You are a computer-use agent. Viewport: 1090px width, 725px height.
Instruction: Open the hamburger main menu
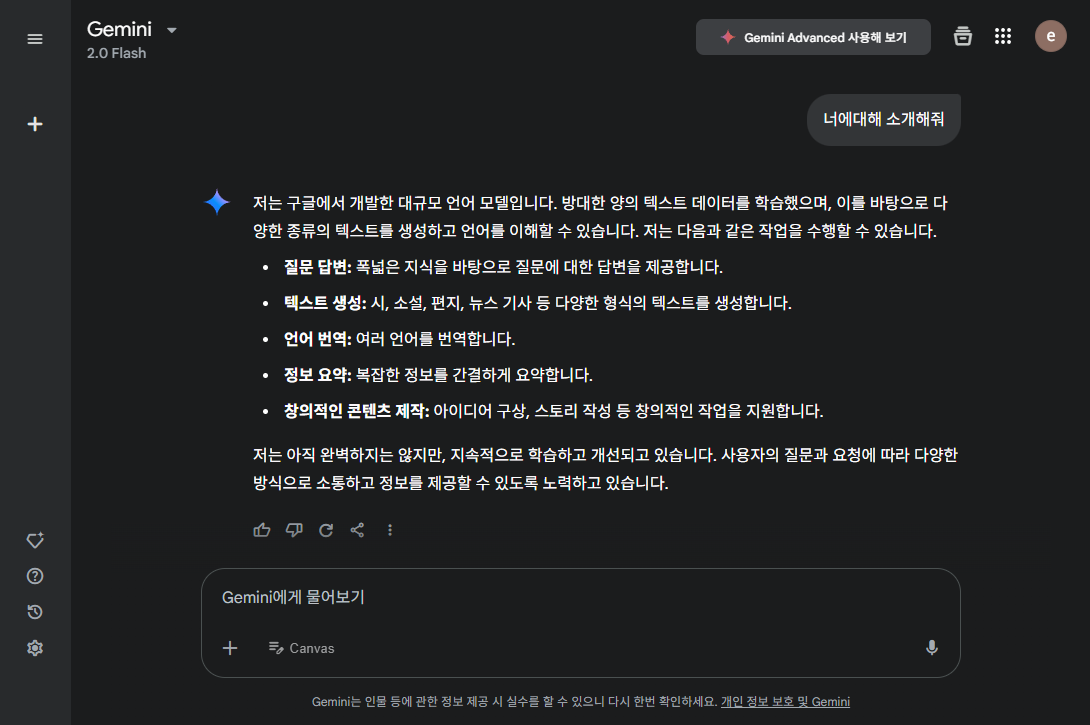coord(35,39)
